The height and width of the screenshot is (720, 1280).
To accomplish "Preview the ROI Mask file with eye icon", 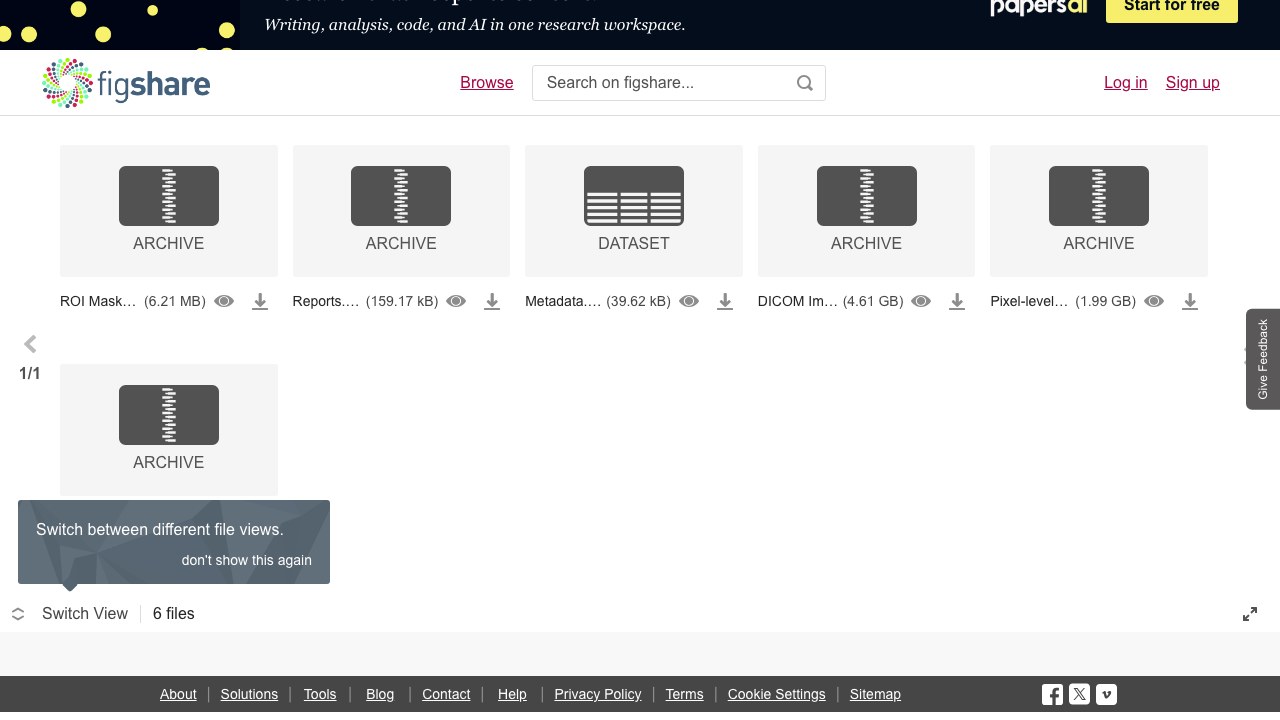I will tap(224, 301).
